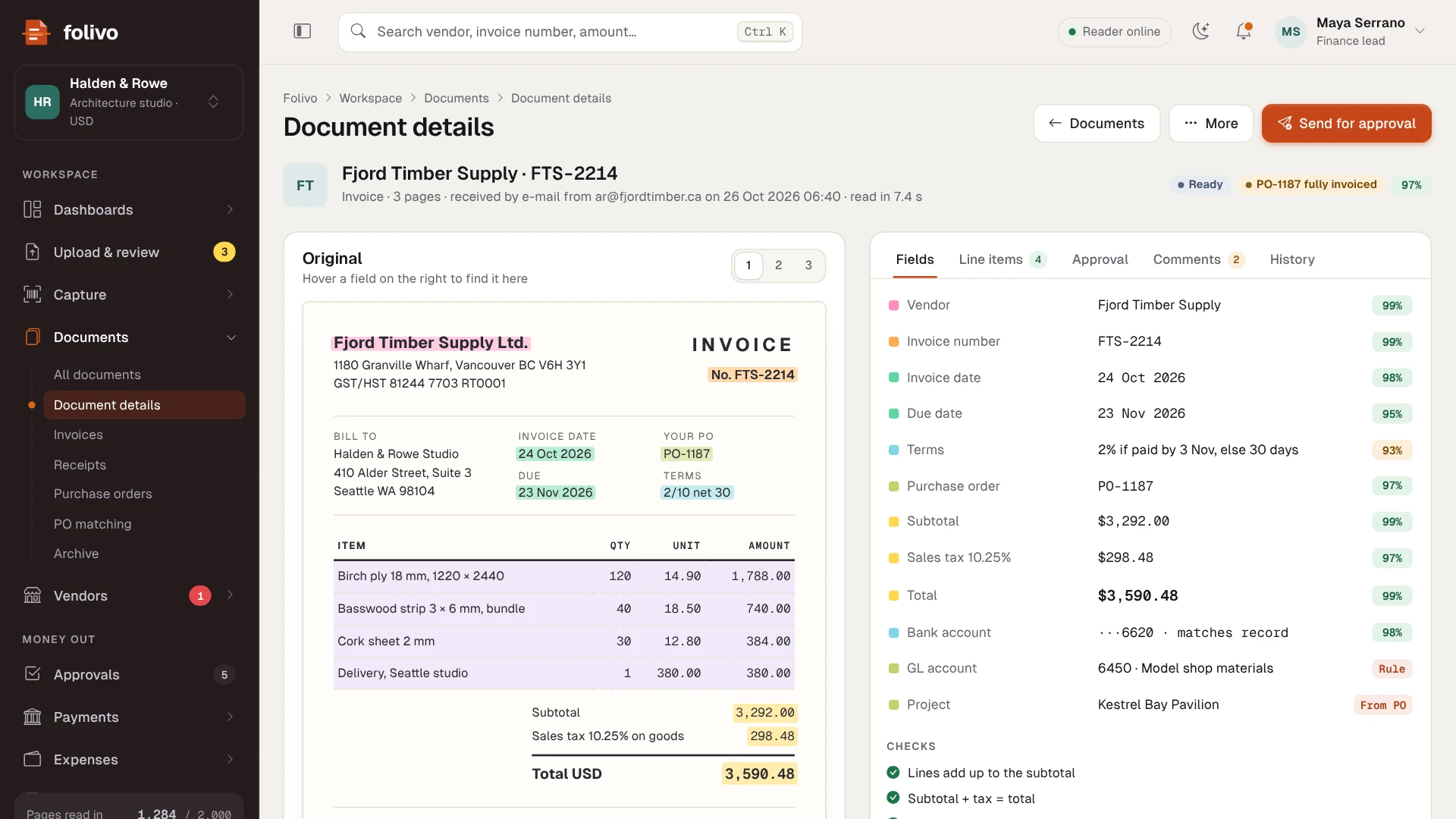This screenshot has height=819, width=1456.
Task: Click the Reader online status pill
Action: [x=1114, y=32]
